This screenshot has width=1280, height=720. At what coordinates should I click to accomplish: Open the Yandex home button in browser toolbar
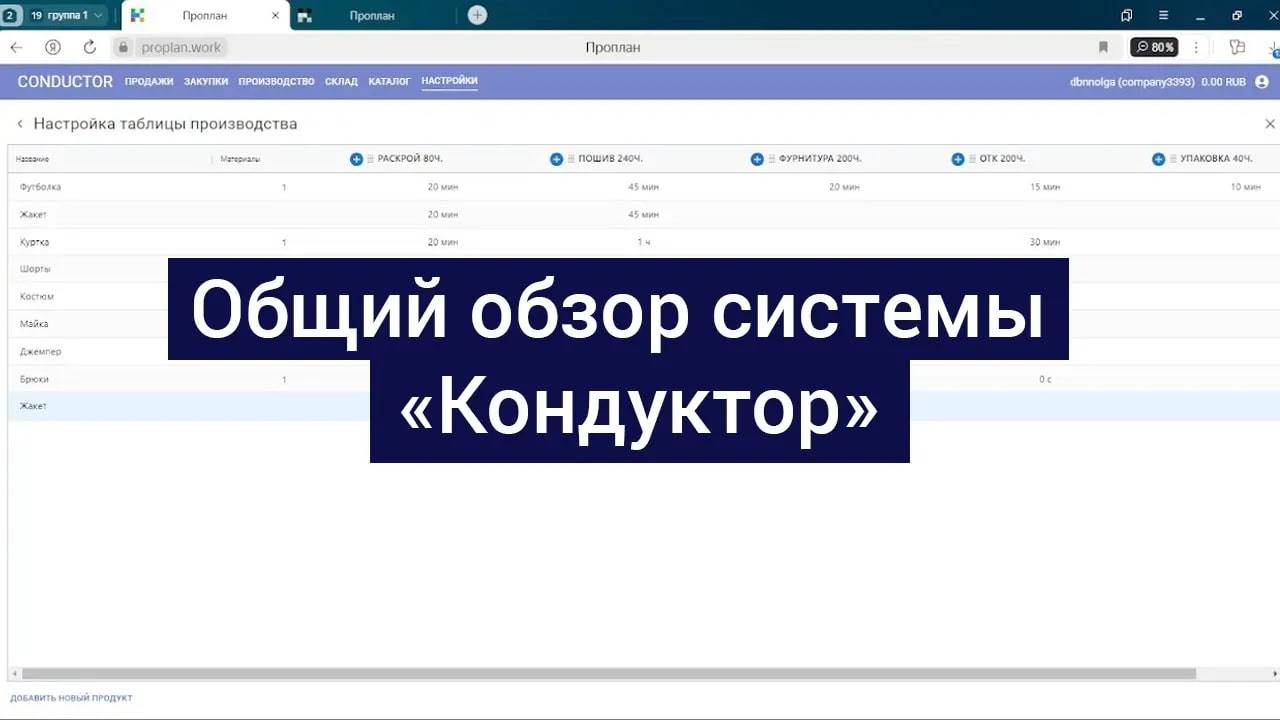pyautogui.click(x=53, y=47)
